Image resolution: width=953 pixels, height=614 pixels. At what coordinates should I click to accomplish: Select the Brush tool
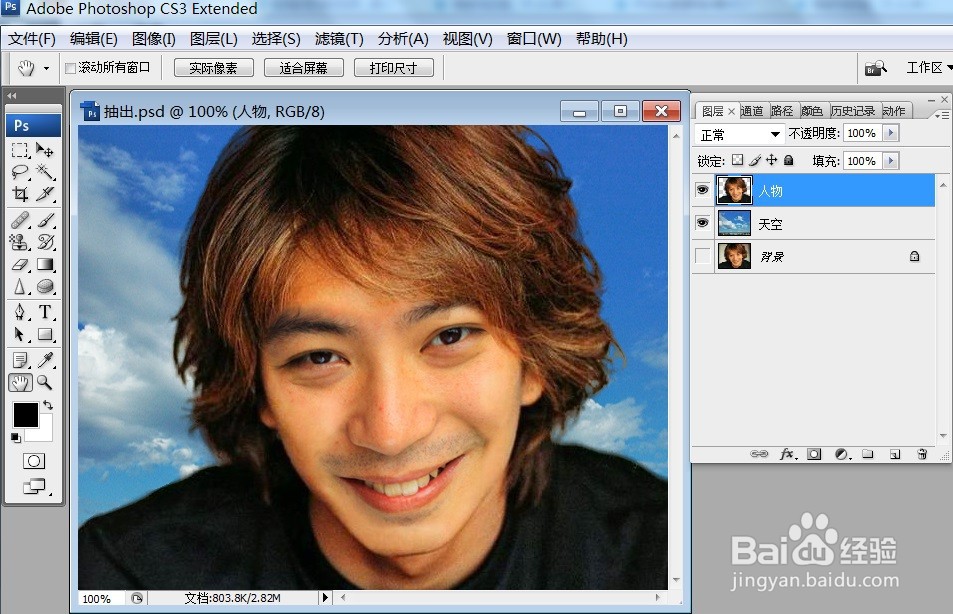44,219
